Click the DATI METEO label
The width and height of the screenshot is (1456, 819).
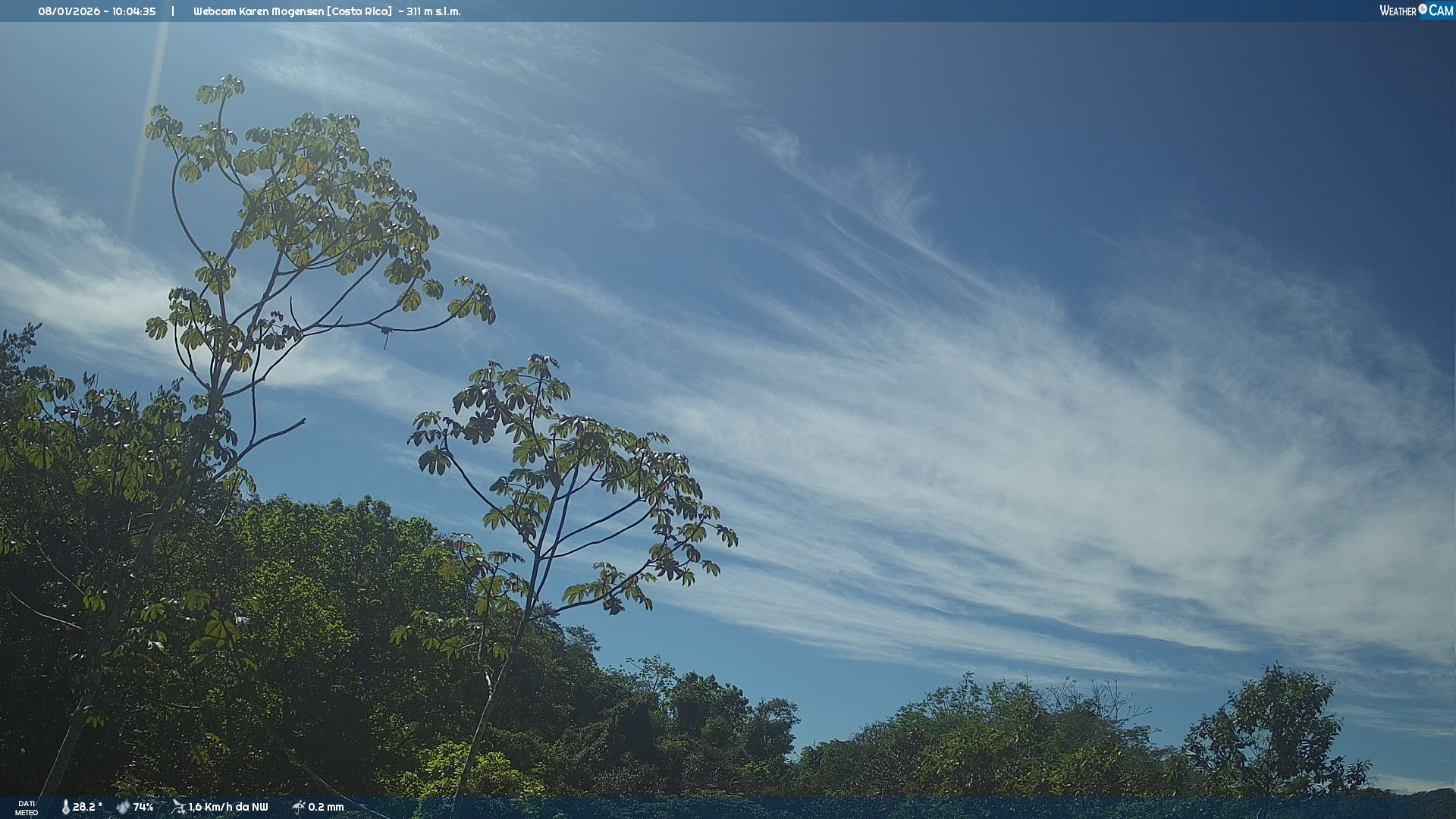click(x=27, y=808)
